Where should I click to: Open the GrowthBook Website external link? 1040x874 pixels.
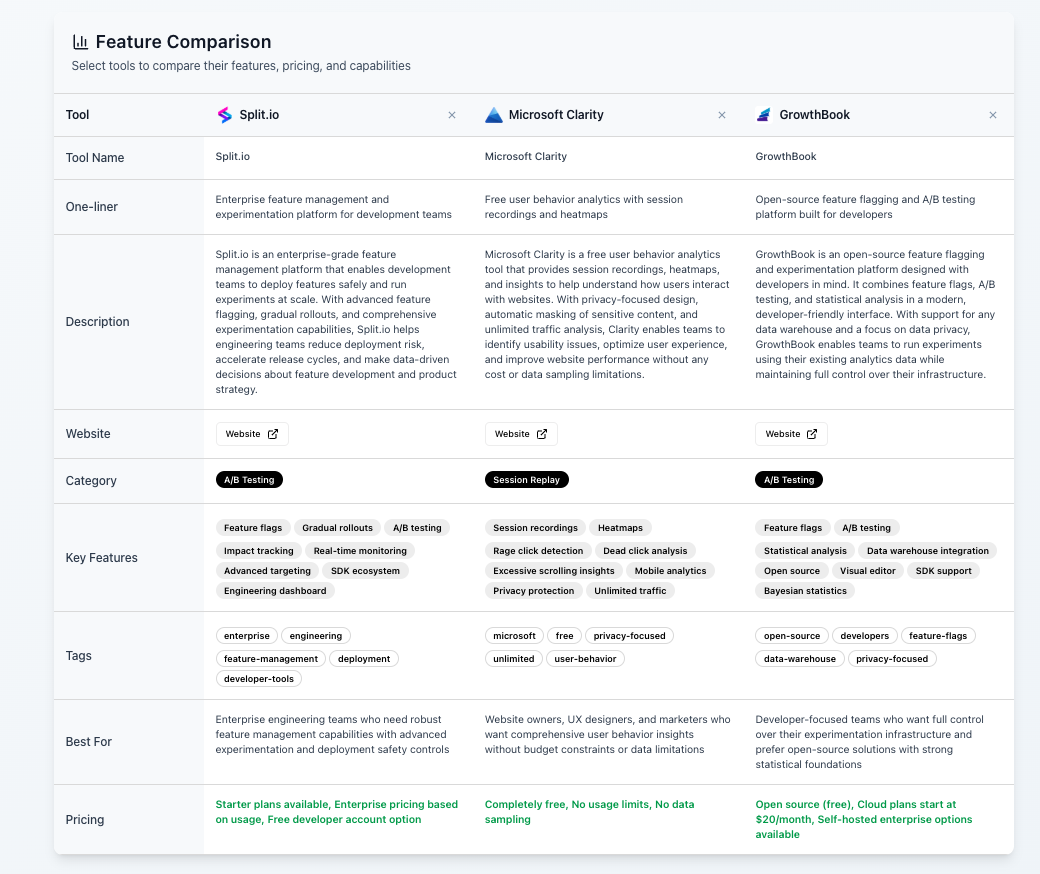(791, 434)
